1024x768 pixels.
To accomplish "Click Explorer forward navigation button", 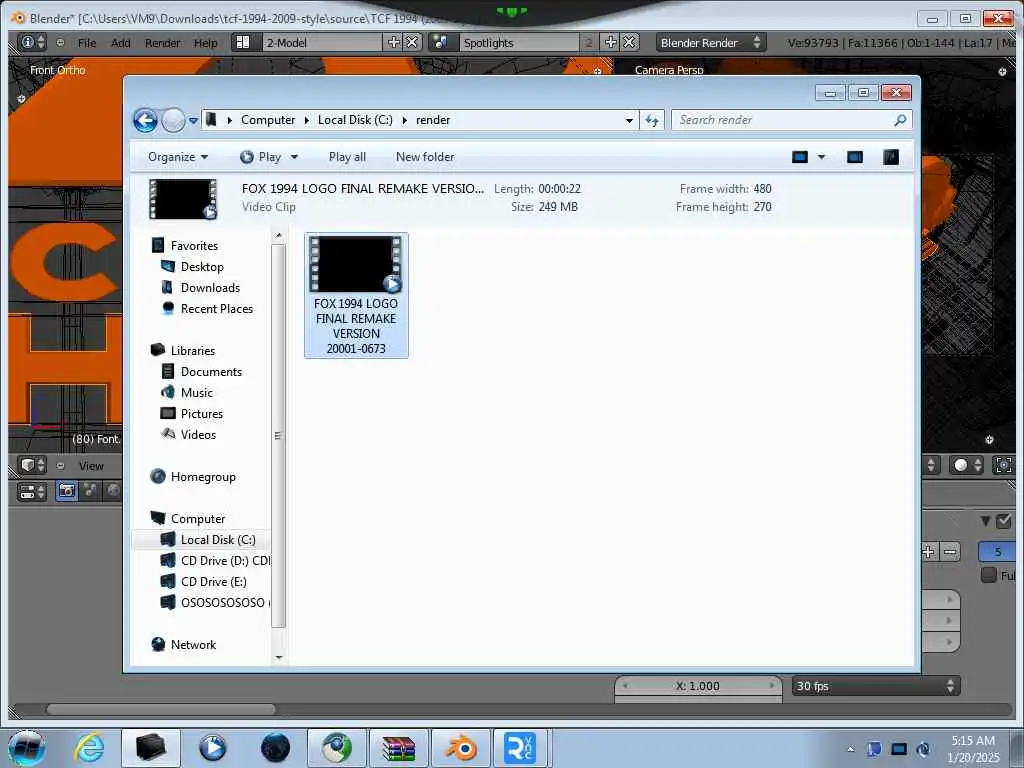I will 173,120.
